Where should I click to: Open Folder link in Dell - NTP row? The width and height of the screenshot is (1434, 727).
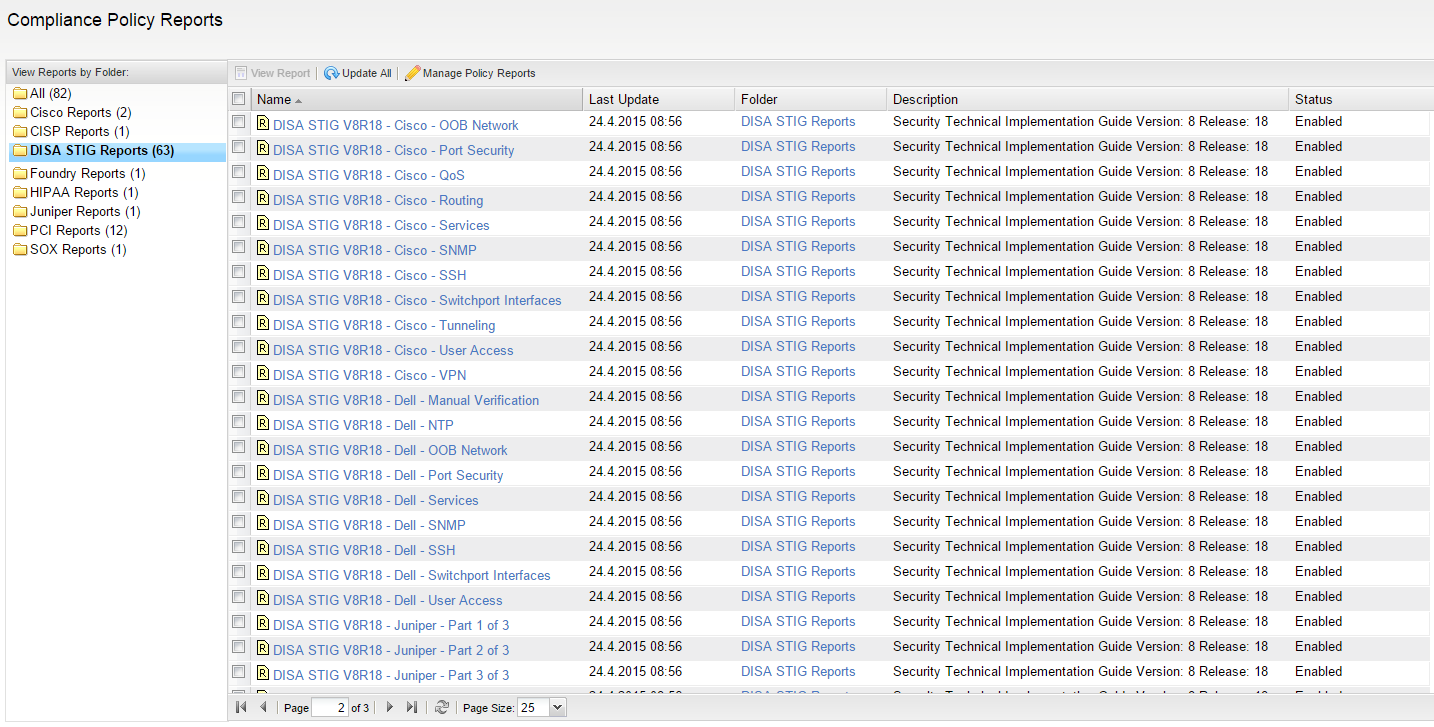pyautogui.click(x=798, y=421)
